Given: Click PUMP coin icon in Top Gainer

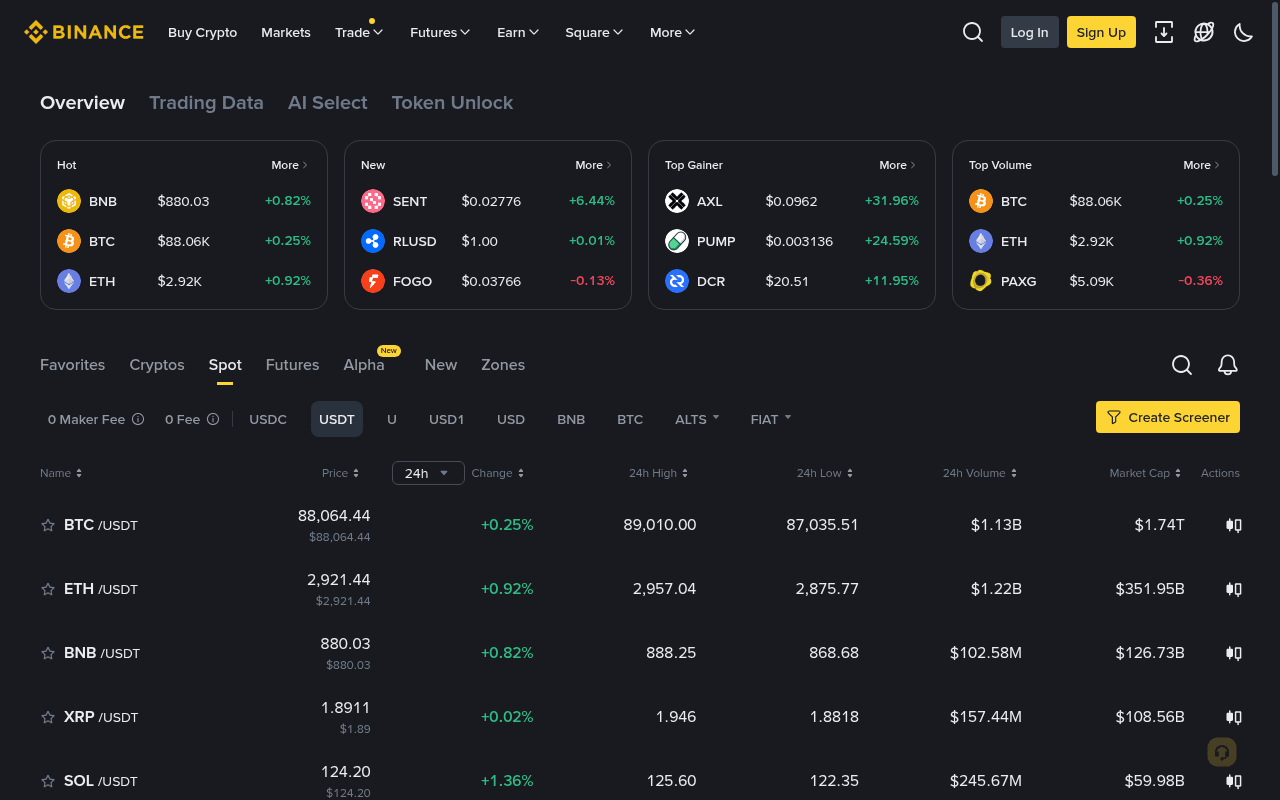Looking at the screenshot, I should coord(677,241).
